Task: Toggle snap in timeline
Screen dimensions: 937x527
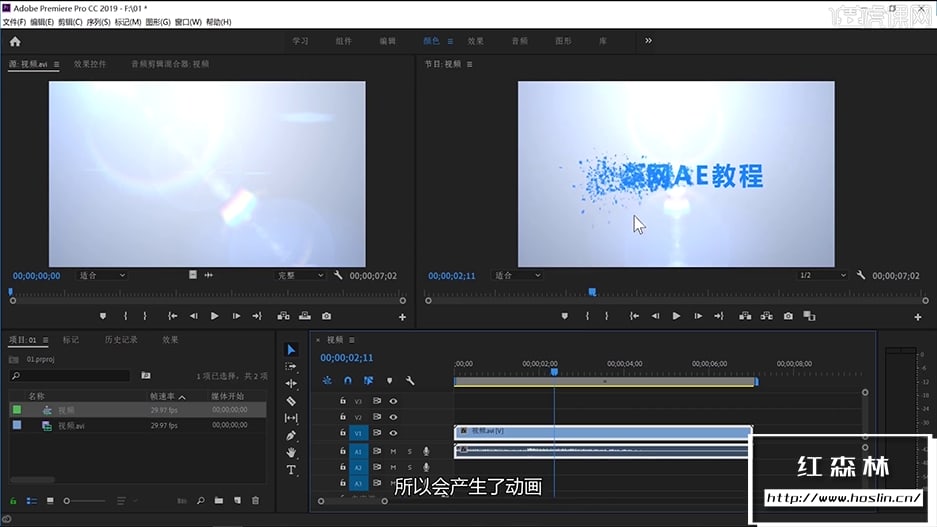Action: [x=348, y=381]
